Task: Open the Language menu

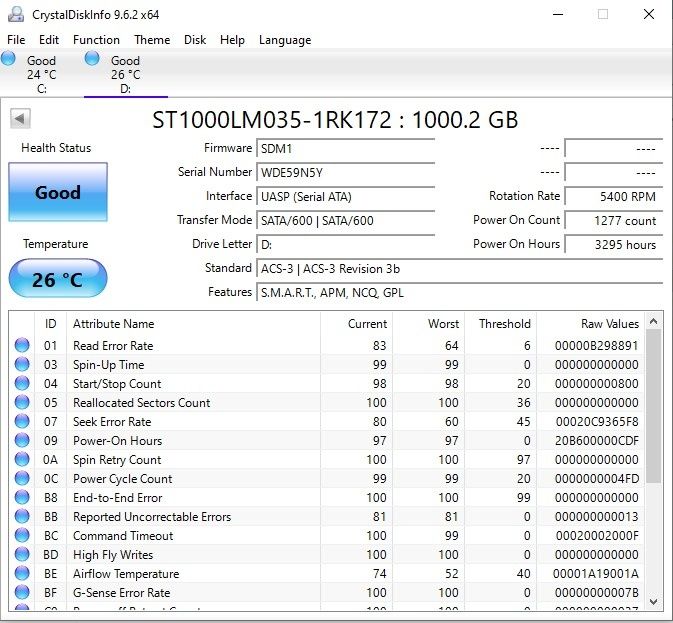Action: [x=285, y=40]
